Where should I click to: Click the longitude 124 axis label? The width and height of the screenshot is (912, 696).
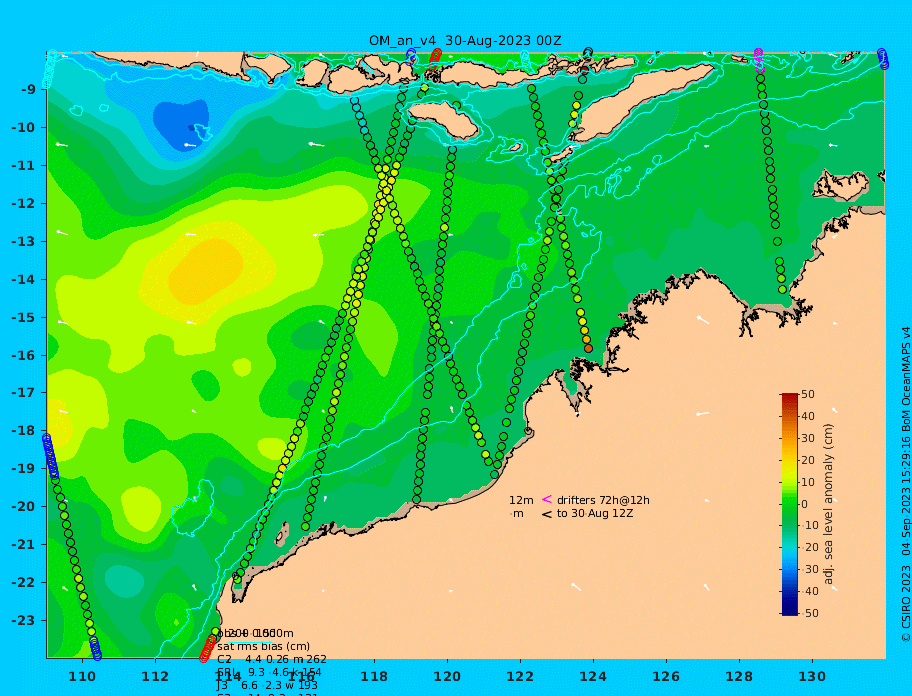click(593, 676)
